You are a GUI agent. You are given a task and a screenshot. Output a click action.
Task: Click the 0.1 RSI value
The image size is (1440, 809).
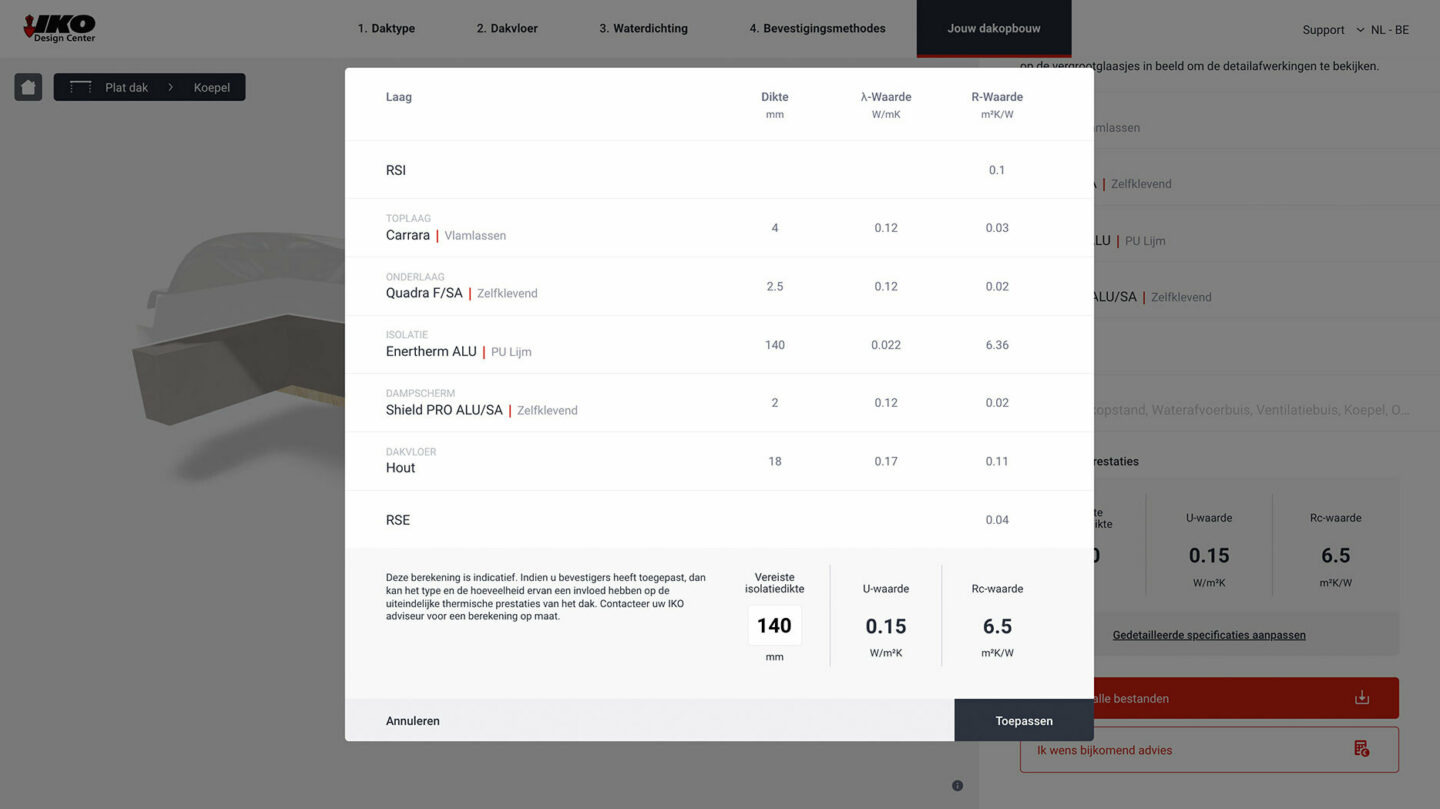pos(997,170)
